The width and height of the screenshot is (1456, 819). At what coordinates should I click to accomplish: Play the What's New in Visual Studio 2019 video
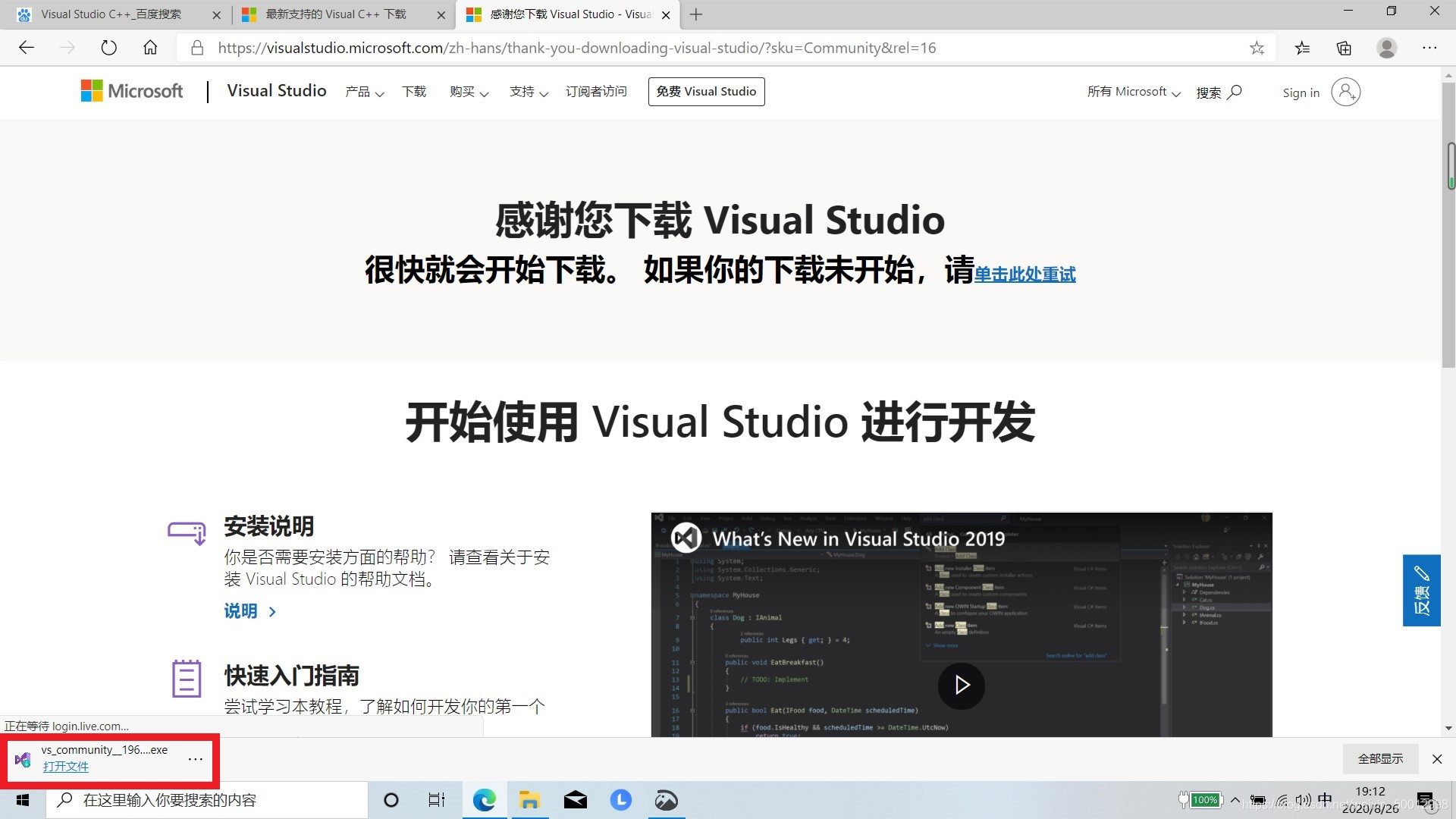click(x=961, y=686)
